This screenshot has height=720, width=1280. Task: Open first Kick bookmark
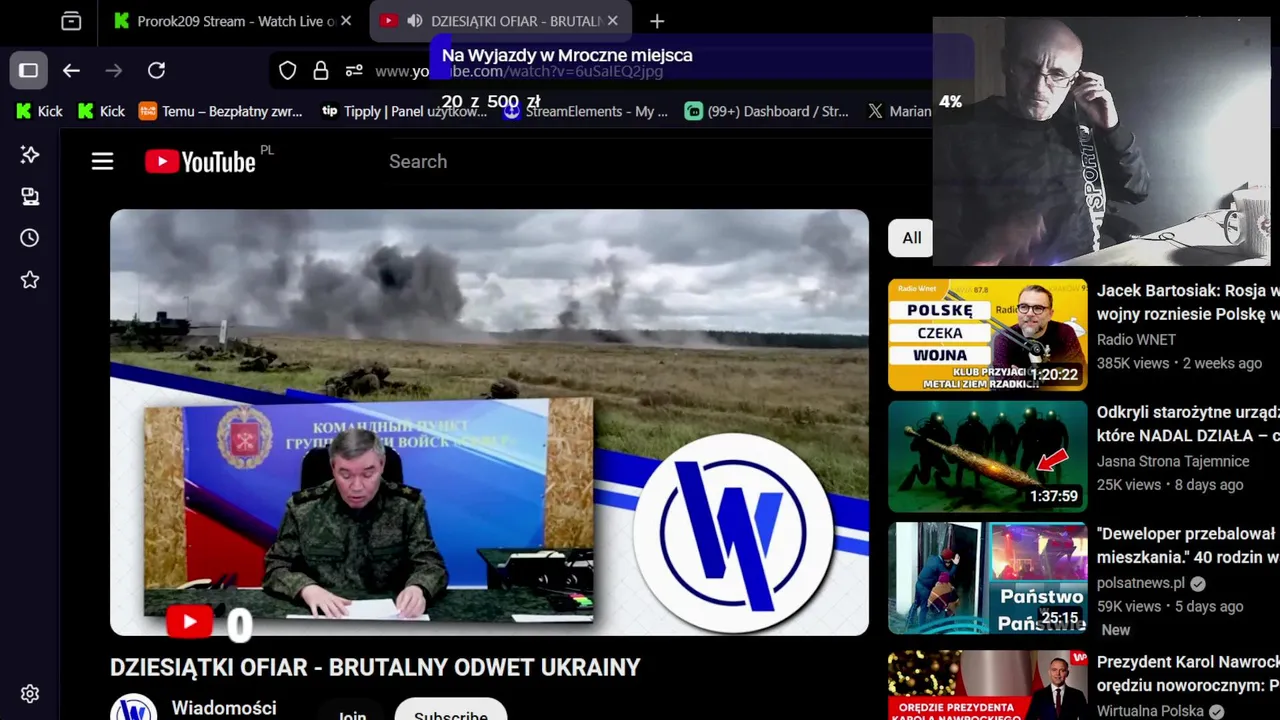coord(40,111)
